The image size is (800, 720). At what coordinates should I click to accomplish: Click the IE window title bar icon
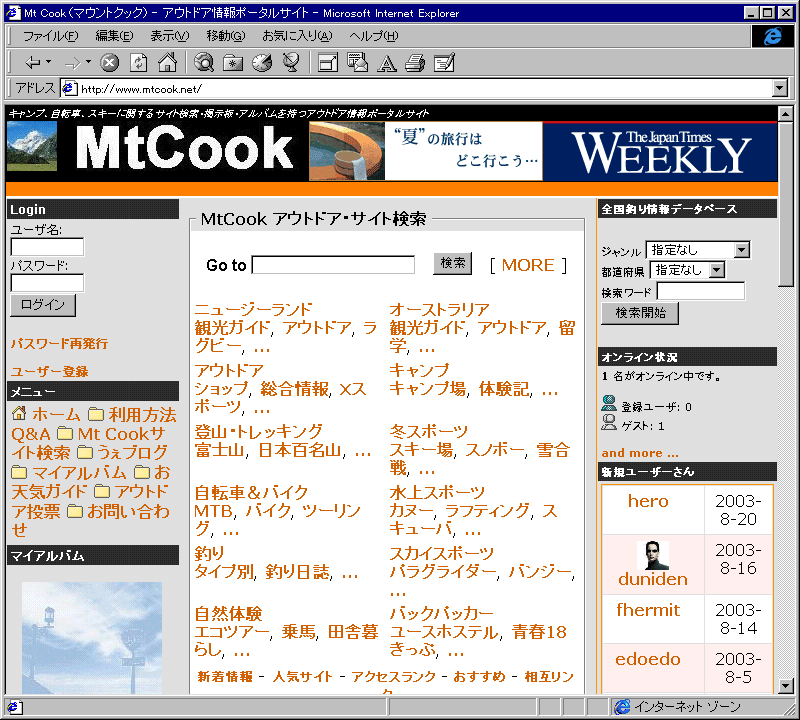[x=13, y=12]
